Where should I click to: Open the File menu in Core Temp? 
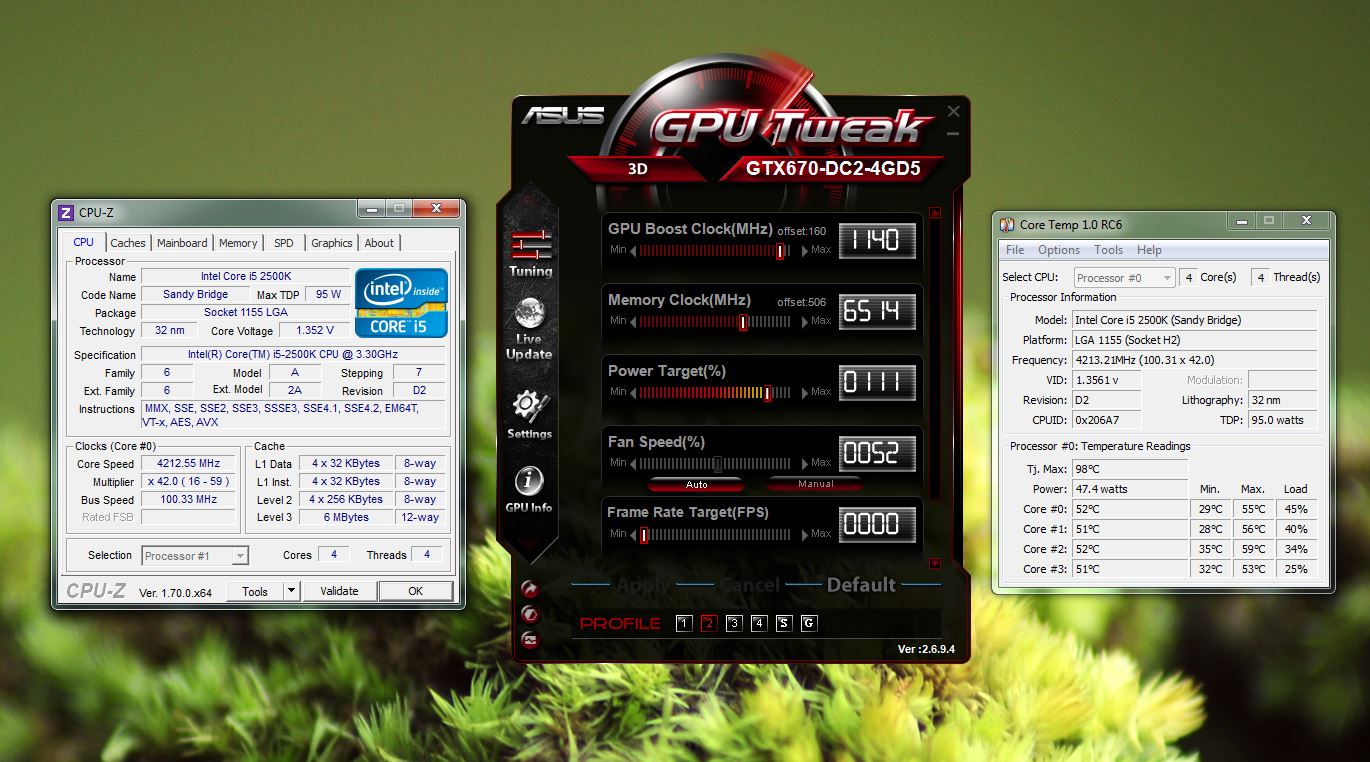[x=1015, y=250]
